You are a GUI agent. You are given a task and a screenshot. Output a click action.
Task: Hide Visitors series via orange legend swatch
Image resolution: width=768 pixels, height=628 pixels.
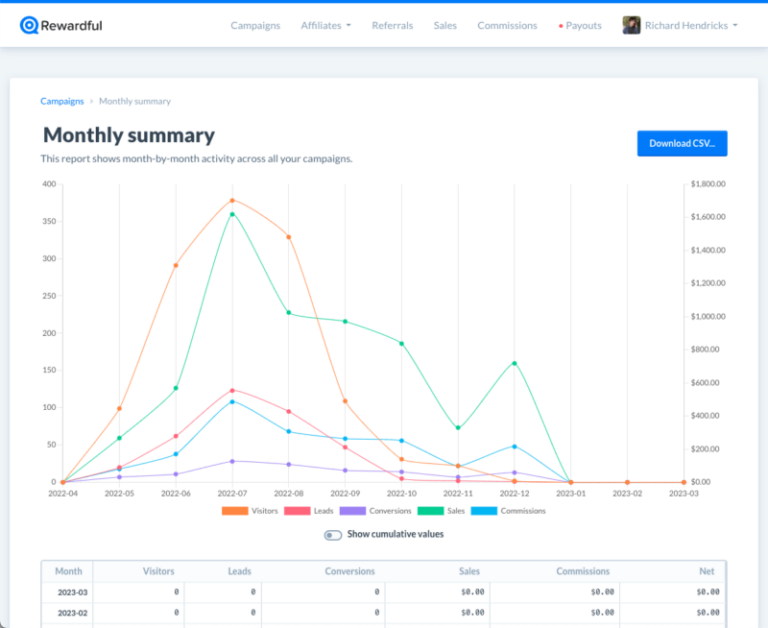(x=235, y=511)
